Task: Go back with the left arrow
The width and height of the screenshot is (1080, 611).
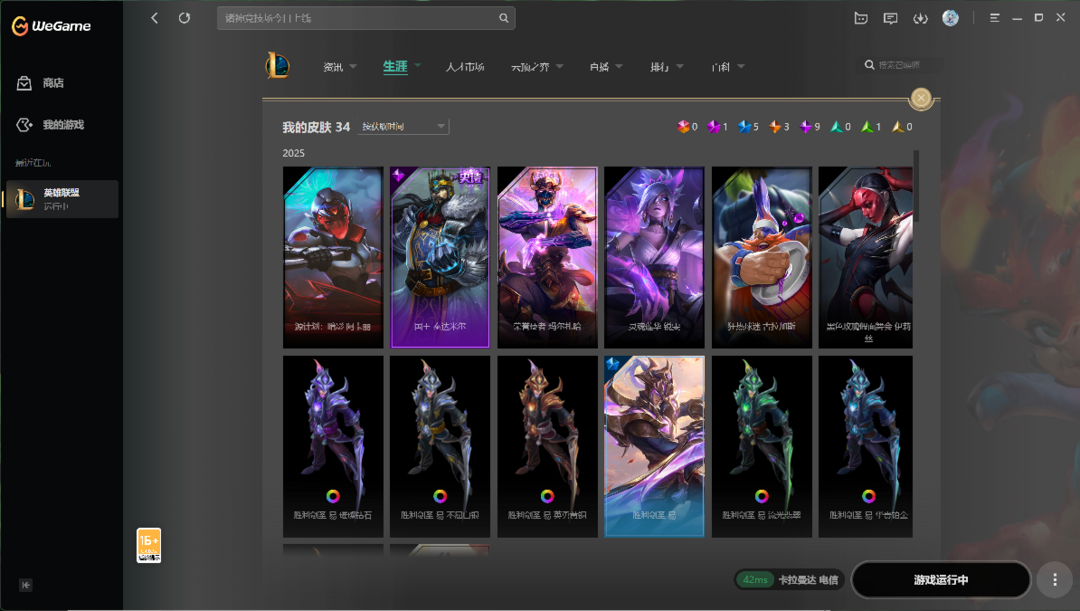Action: coord(154,18)
